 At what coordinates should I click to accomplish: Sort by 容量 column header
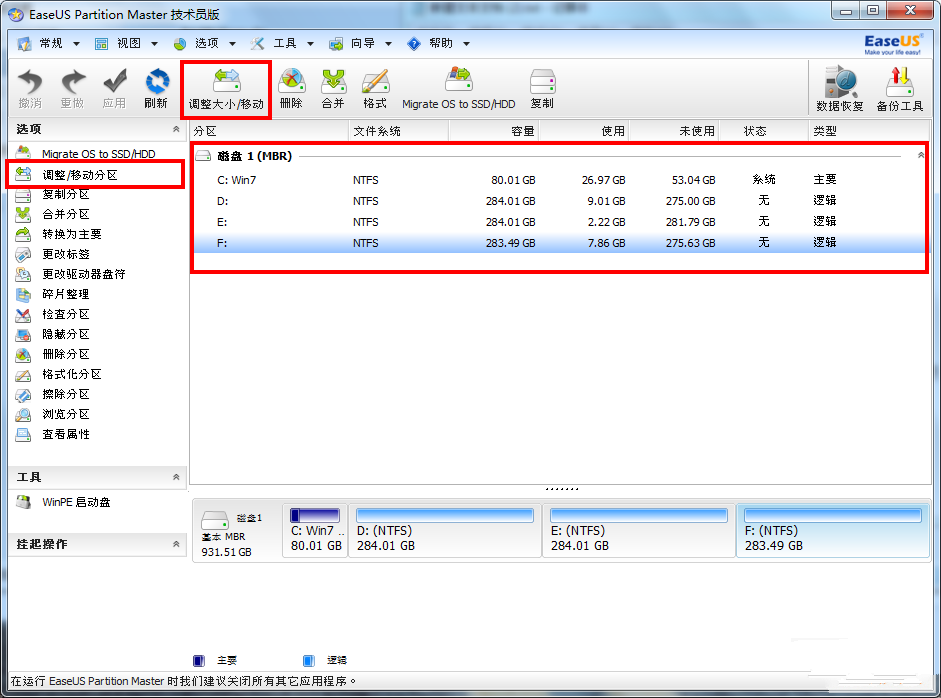click(493, 131)
